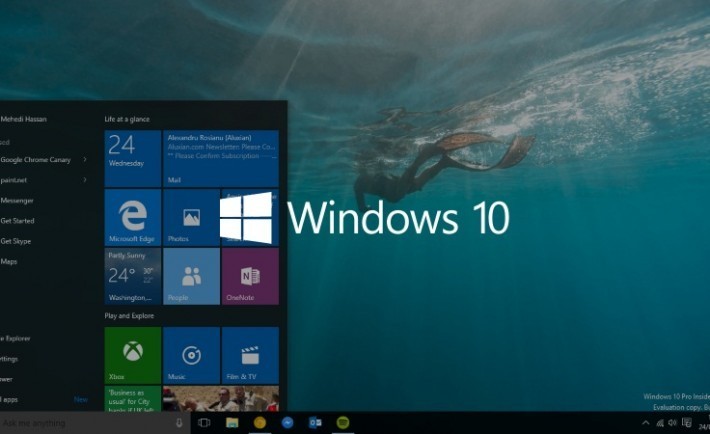Open Action Center notifications icon
The image size is (710, 434).
tap(686, 423)
